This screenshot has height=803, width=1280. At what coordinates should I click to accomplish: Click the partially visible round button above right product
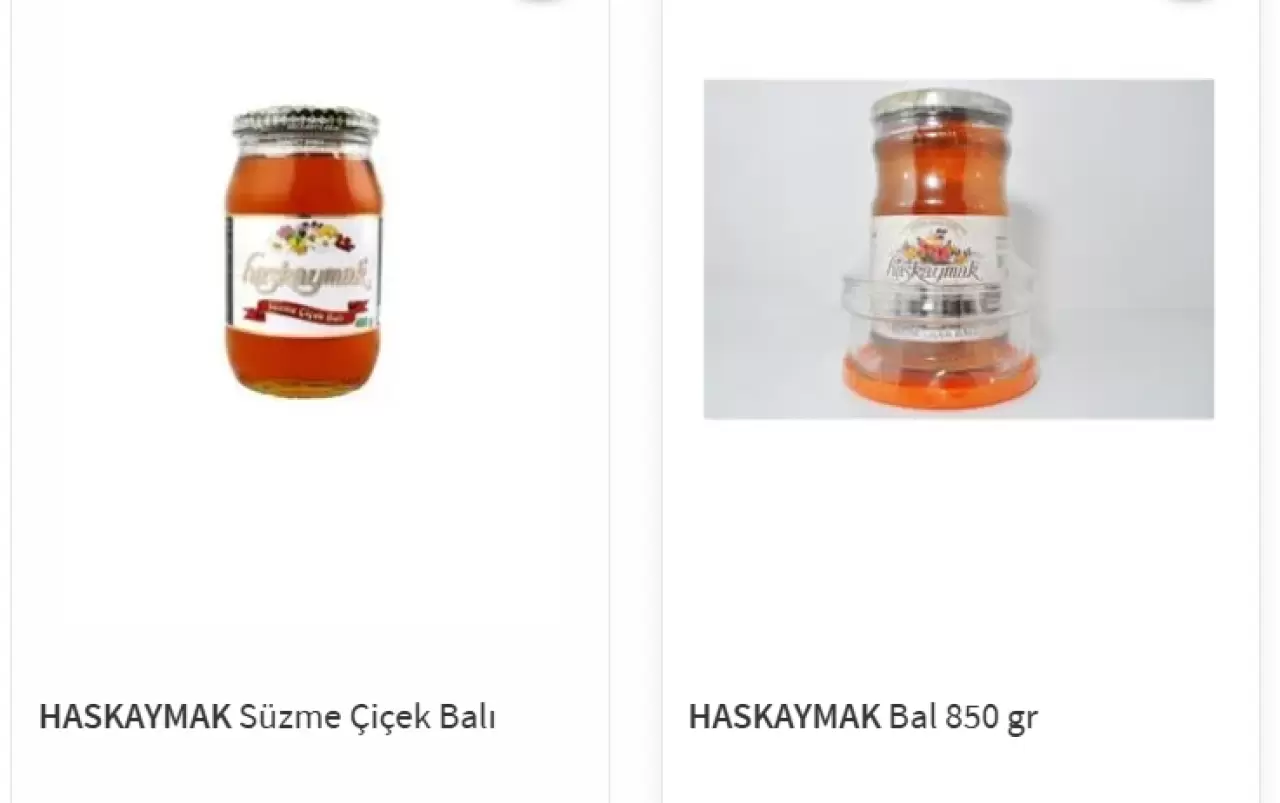1189,2
